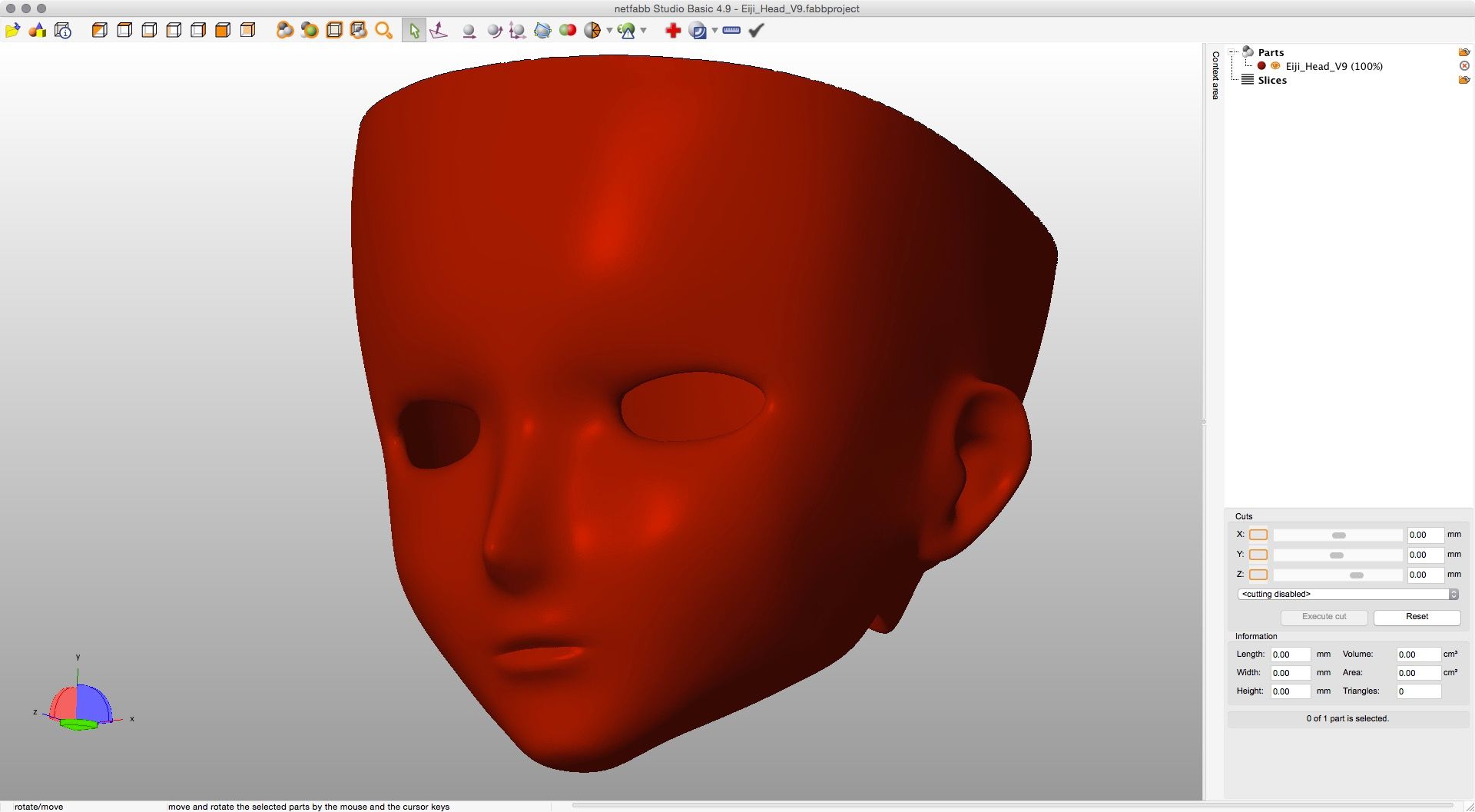
Task: Click the red cross repair tool
Action: click(x=673, y=31)
